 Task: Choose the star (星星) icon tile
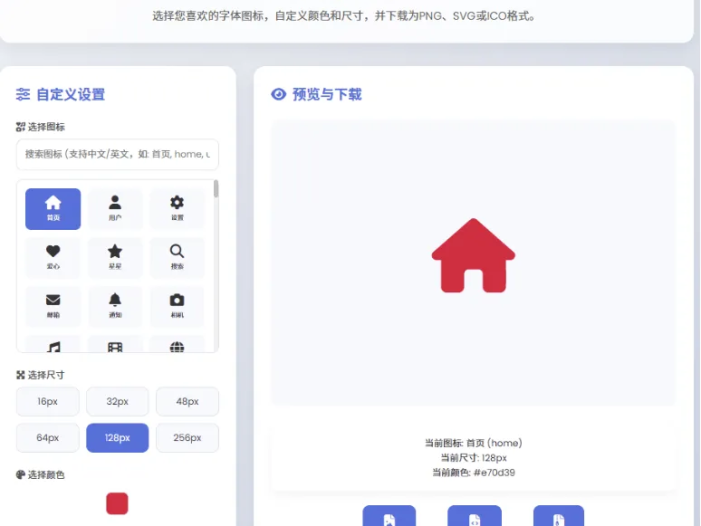click(x=115, y=257)
